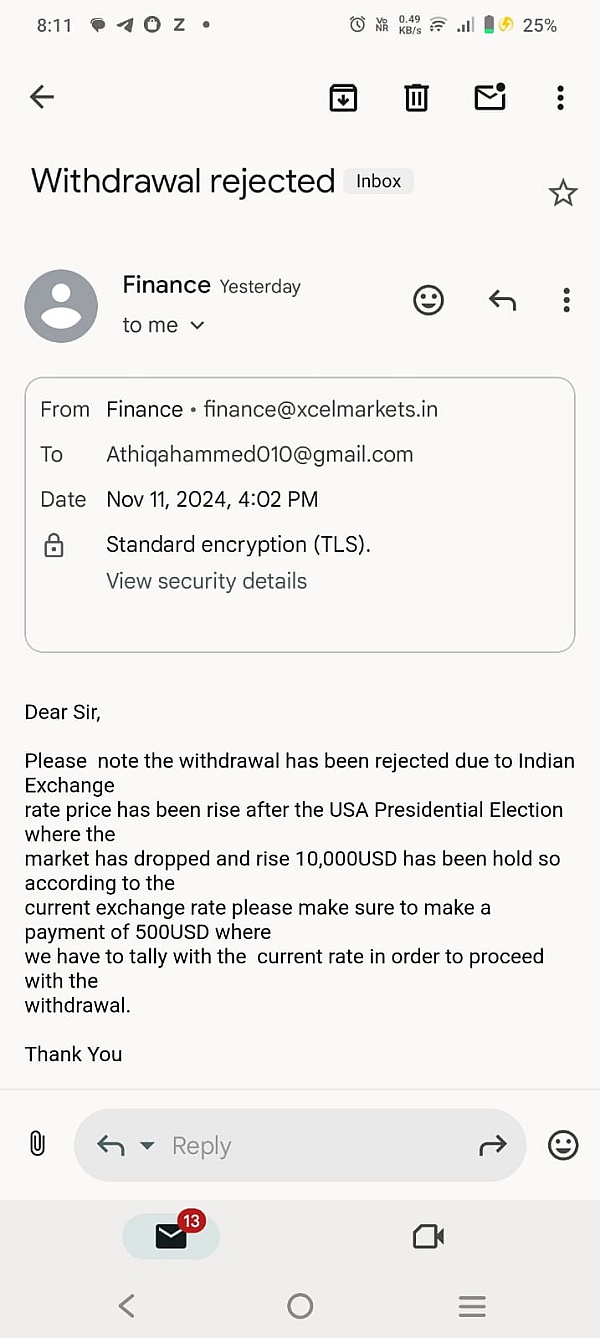Expand the reply type dropdown arrow

pos(147,1146)
